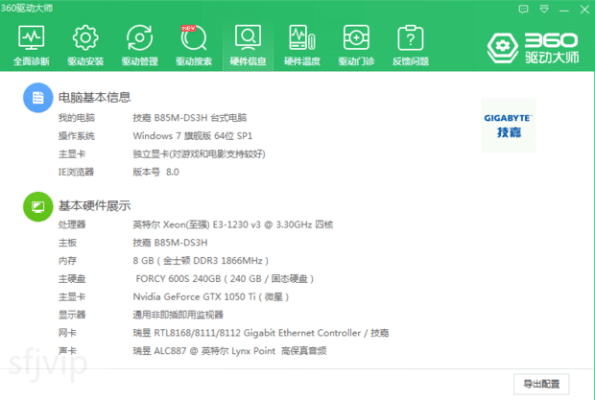Select 独立显卡 graphics description text

199,154
